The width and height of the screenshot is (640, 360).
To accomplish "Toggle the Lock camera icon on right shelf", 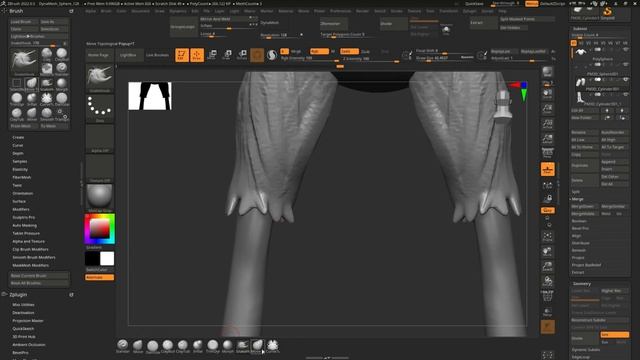I will 548,199.
